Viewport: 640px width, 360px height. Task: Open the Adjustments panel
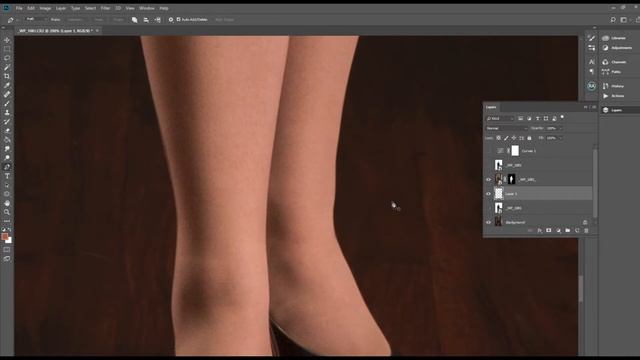coord(617,48)
